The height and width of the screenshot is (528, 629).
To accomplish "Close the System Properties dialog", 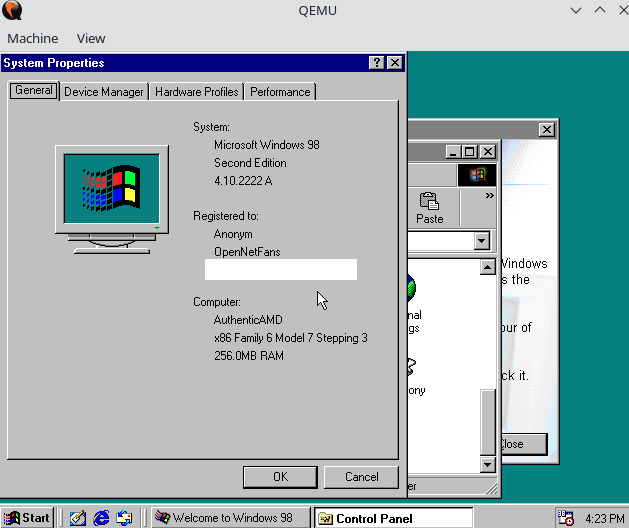I will point(395,63).
